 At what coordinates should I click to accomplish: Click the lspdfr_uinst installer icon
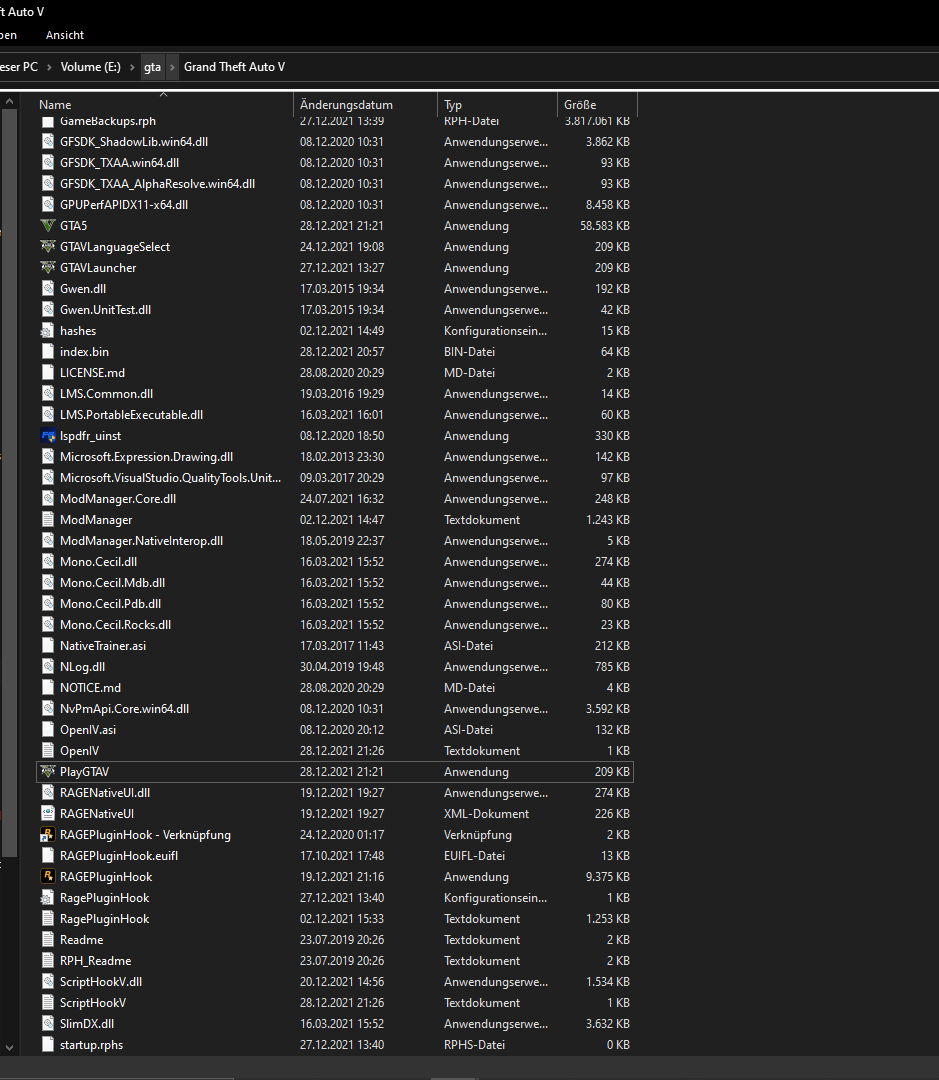tap(48, 435)
